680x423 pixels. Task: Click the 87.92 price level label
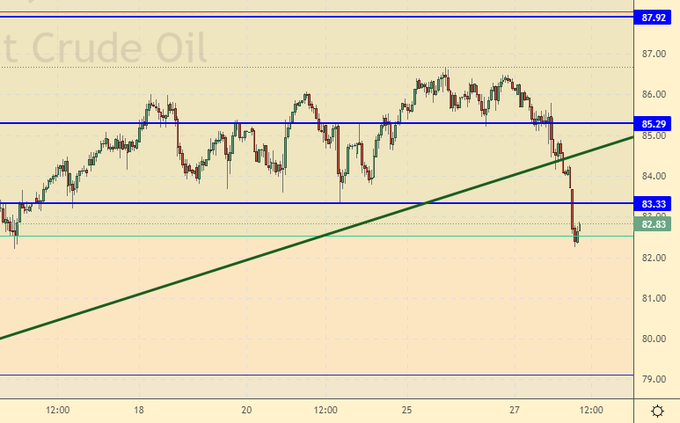point(654,18)
